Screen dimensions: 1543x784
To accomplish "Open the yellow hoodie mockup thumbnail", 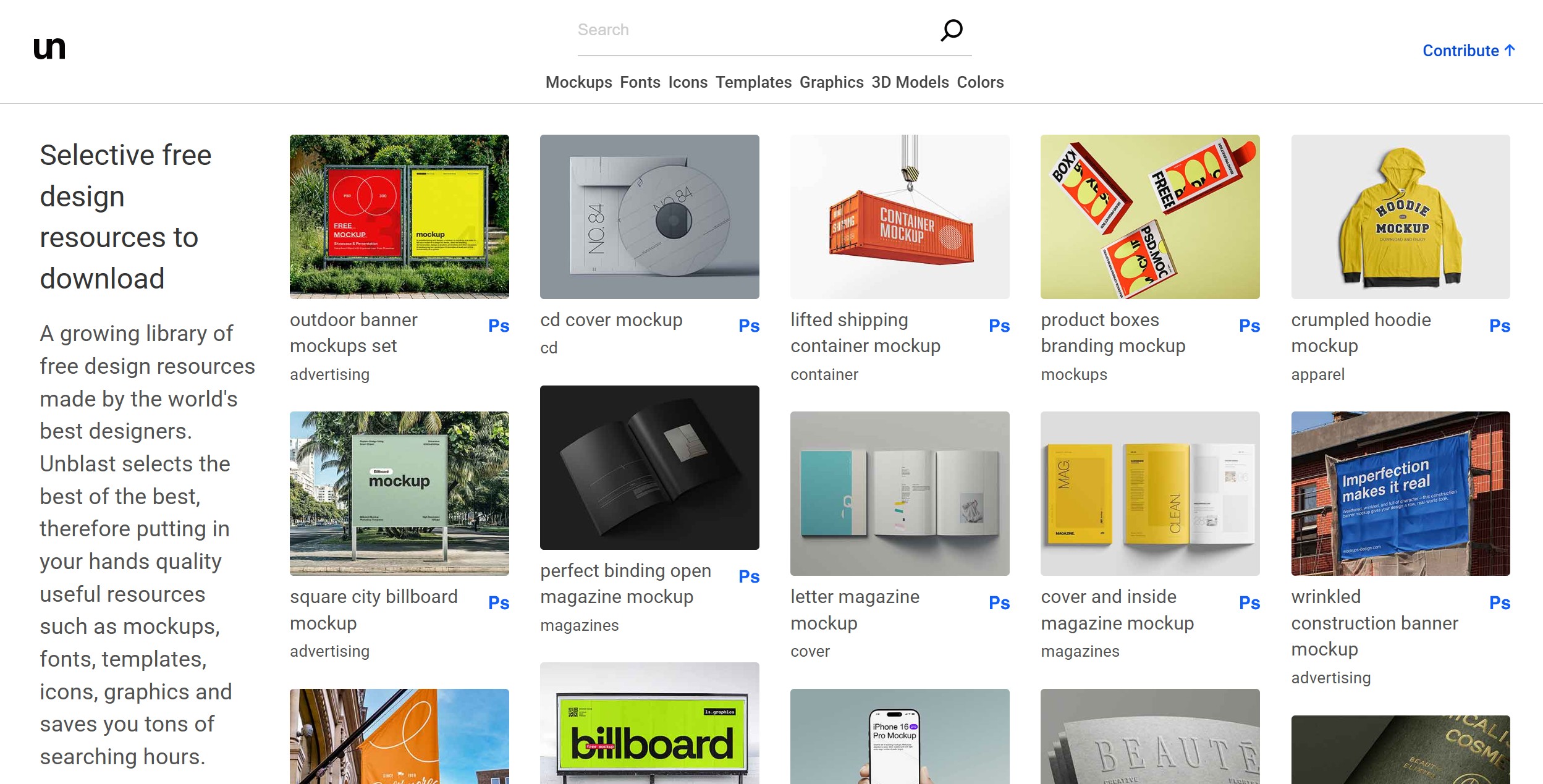I will tap(1400, 217).
